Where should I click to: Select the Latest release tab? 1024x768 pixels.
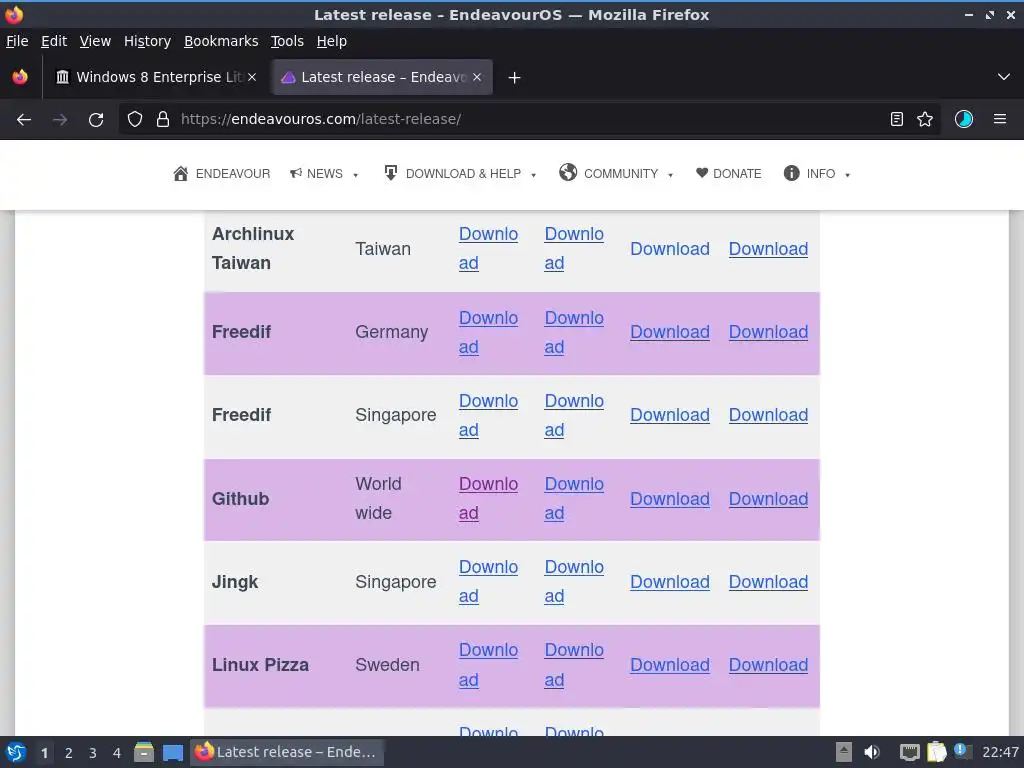click(382, 77)
